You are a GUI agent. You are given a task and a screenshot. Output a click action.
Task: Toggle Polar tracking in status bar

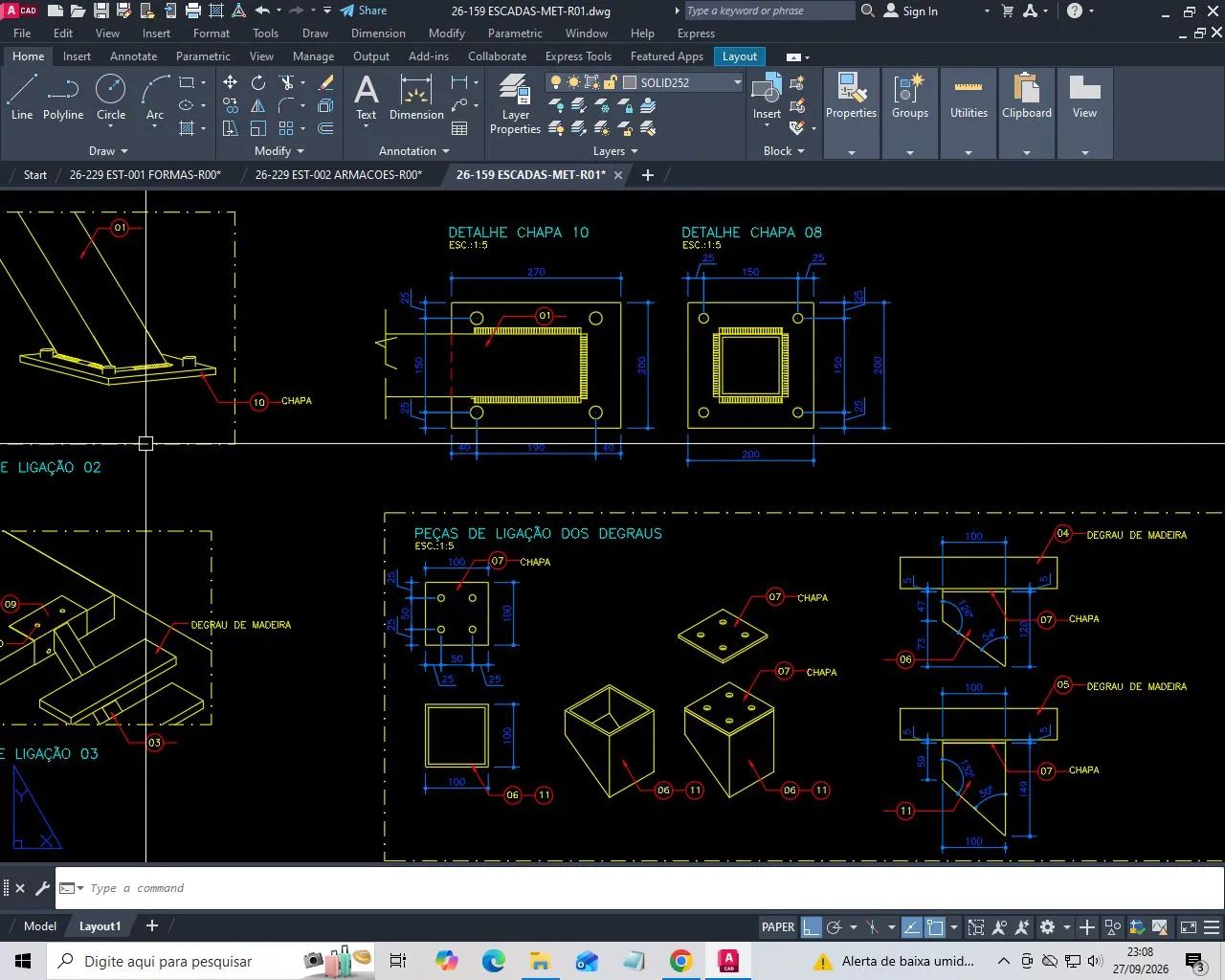[x=834, y=926]
